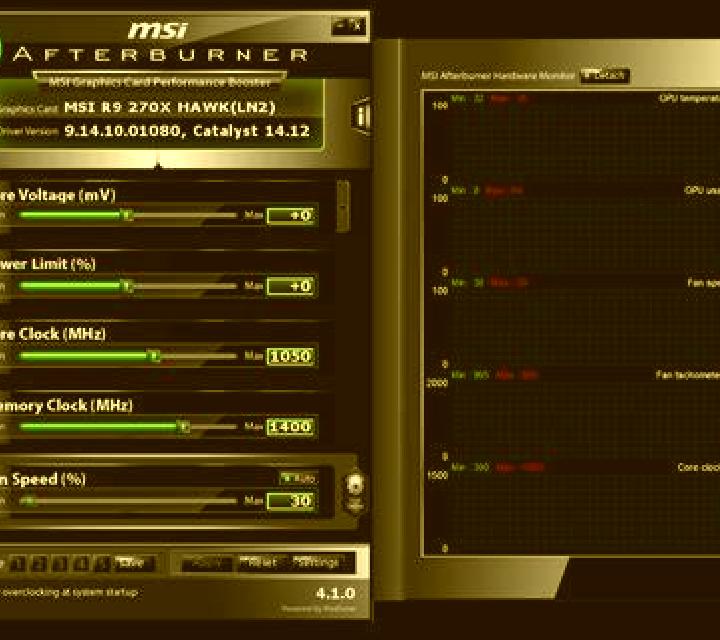The height and width of the screenshot is (640, 720).
Task: Open the graphics card information button
Action: tap(361, 116)
